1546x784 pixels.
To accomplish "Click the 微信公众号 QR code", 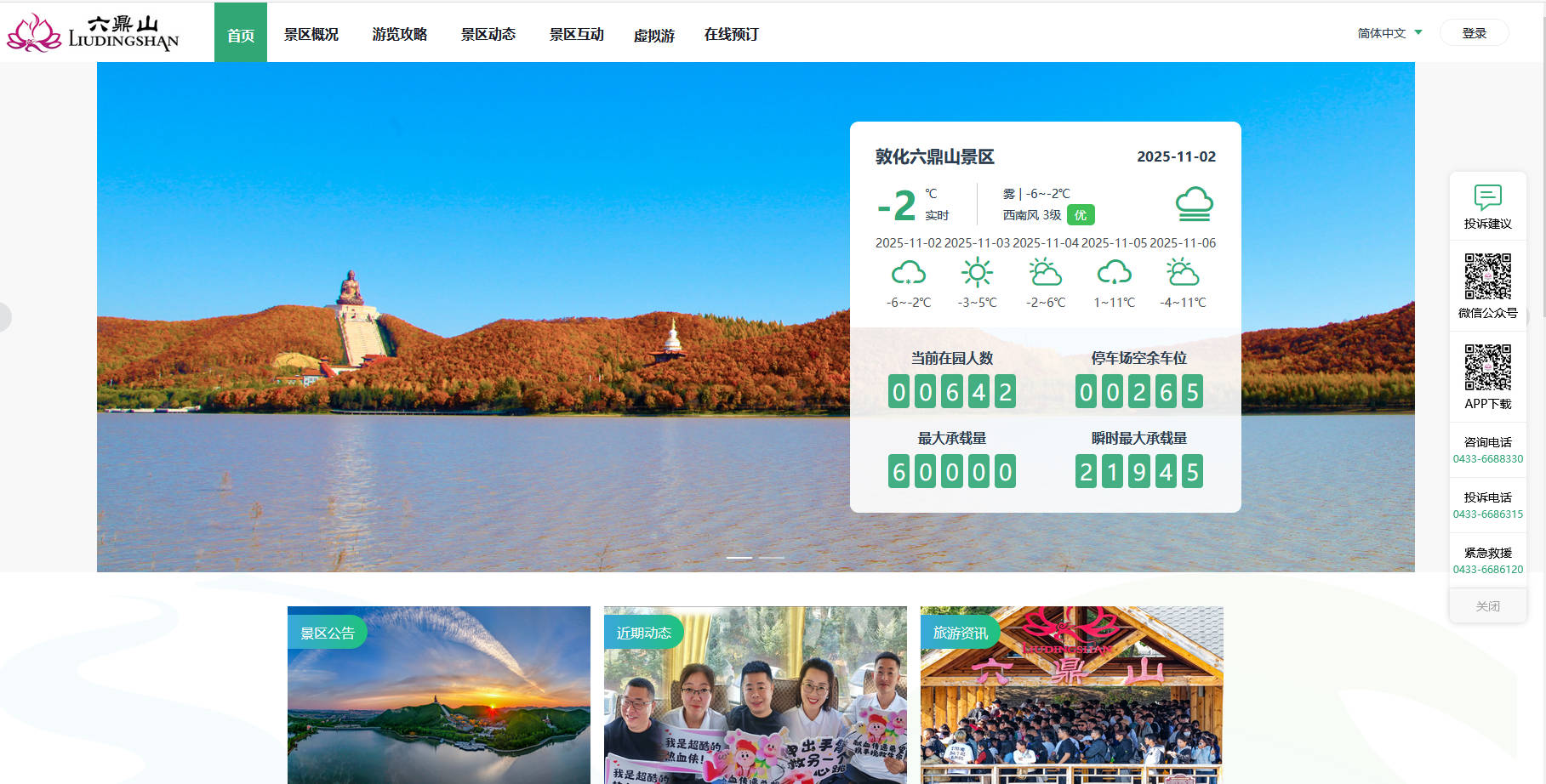I will (x=1487, y=276).
